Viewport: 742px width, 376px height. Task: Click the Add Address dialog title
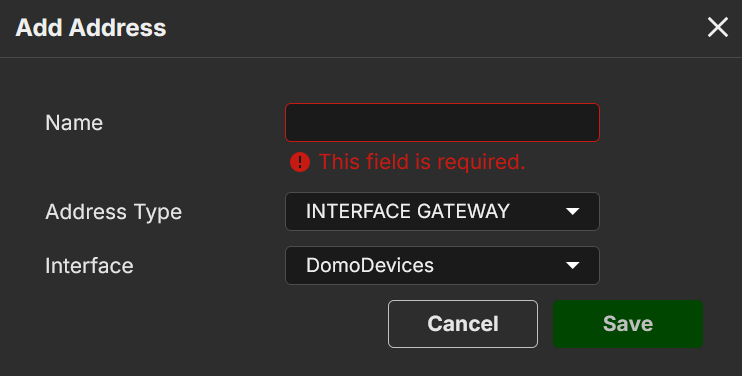coord(91,27)
